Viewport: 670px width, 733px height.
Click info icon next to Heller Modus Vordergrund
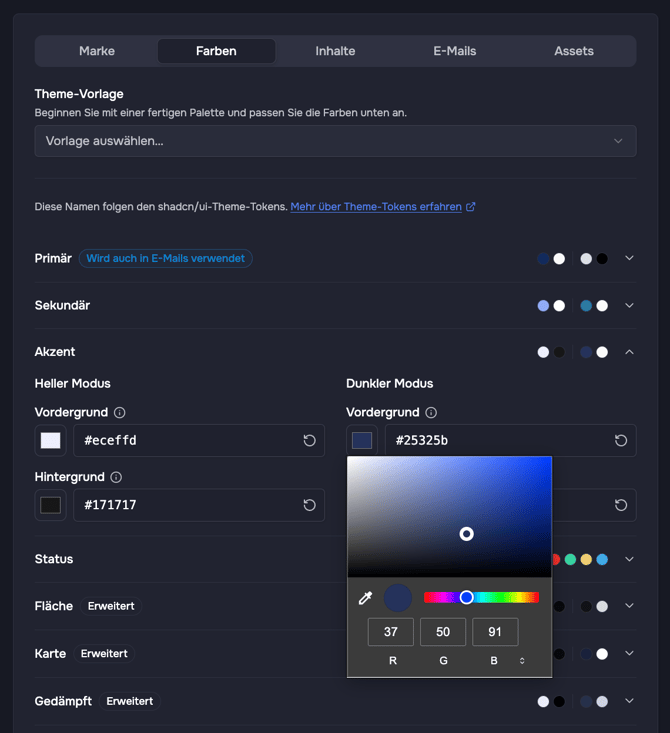tap(120, 412)
